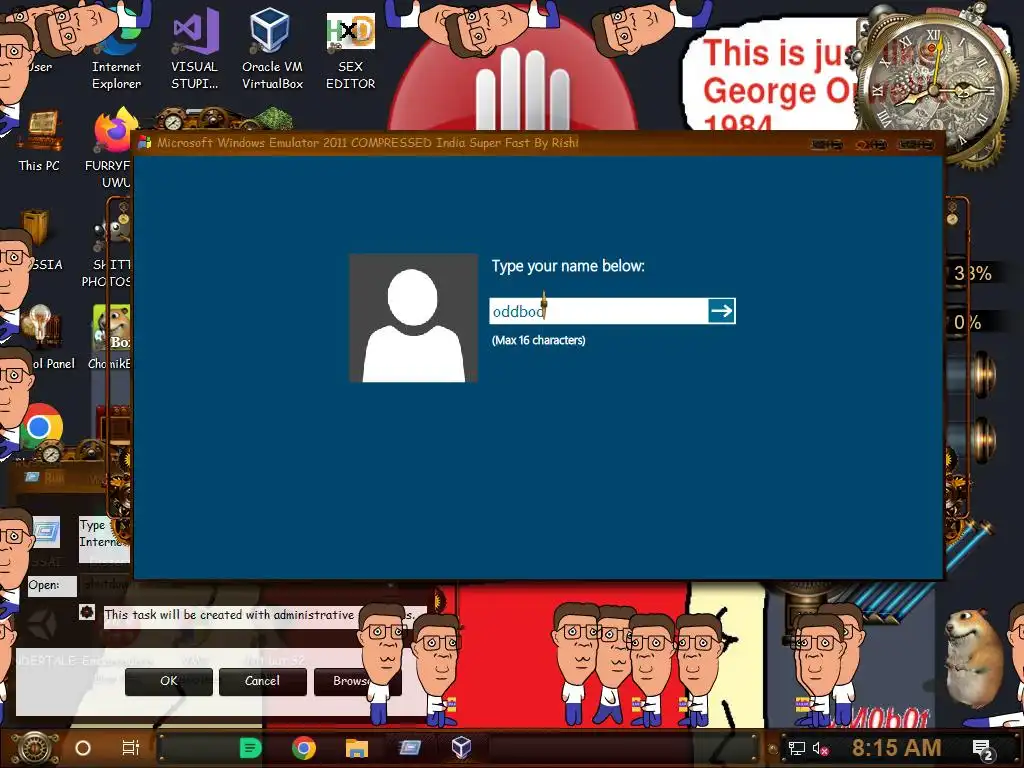Click the 0% meter gadget reading
The image size is (1024, 768).
click(x=967, y=322)
